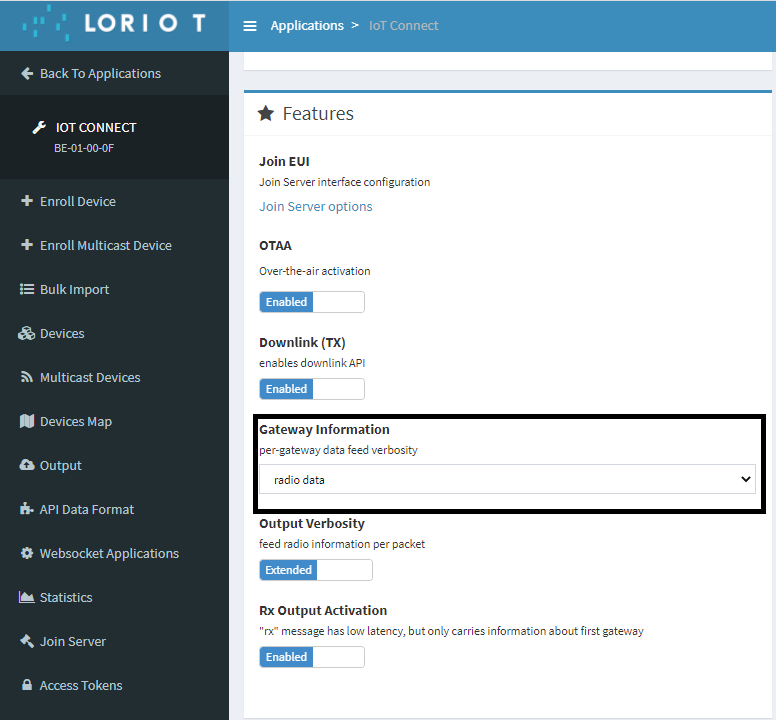Click IoT Connect breadcrumb text
Image resolution: width=776 pixels, height=720 pixels.
(x=403, y=26)
